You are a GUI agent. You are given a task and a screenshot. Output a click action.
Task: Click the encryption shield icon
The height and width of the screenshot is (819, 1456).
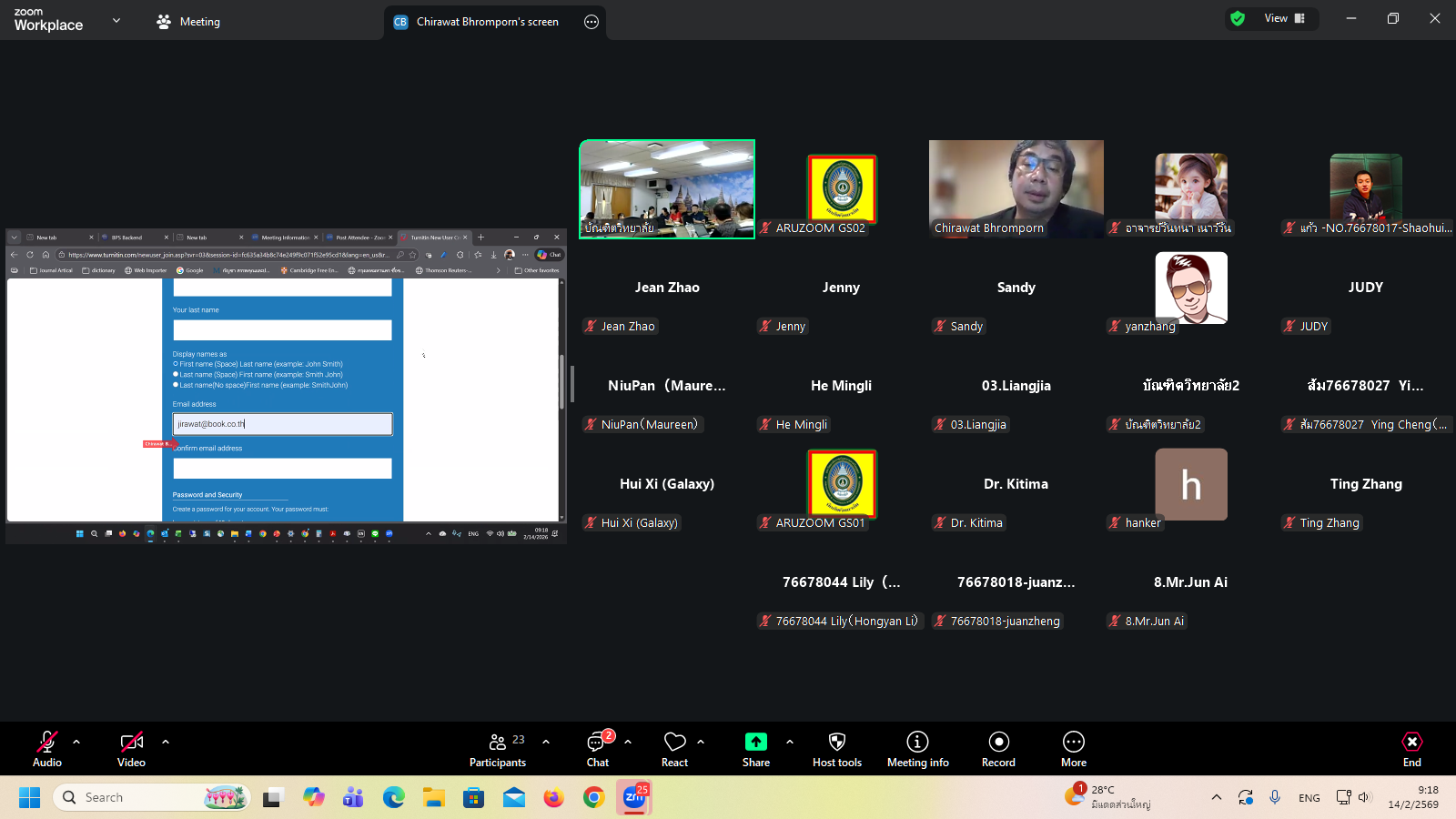click(x=1238, y=18)
